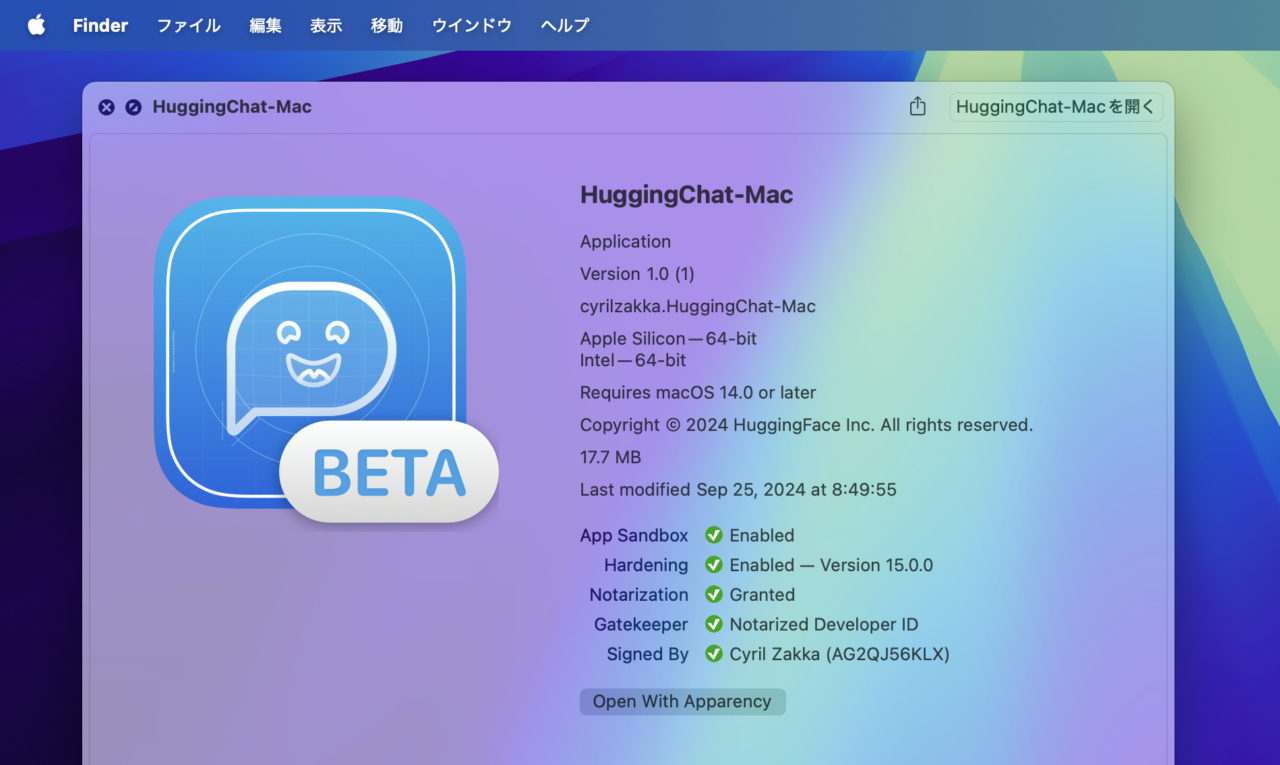This screenshot has height=765, width=1280.
Task: Click Requires macOS 14.0 or later text
Action: [698, 392]
